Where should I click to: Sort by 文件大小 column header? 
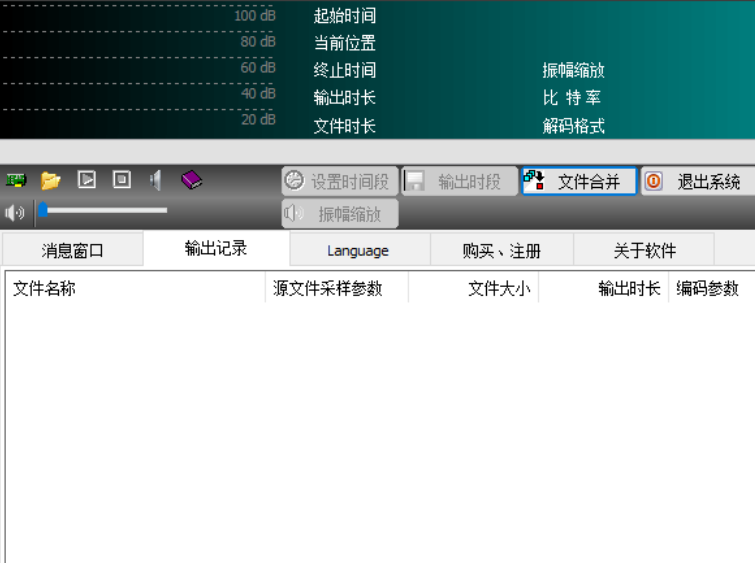point(473,288)
